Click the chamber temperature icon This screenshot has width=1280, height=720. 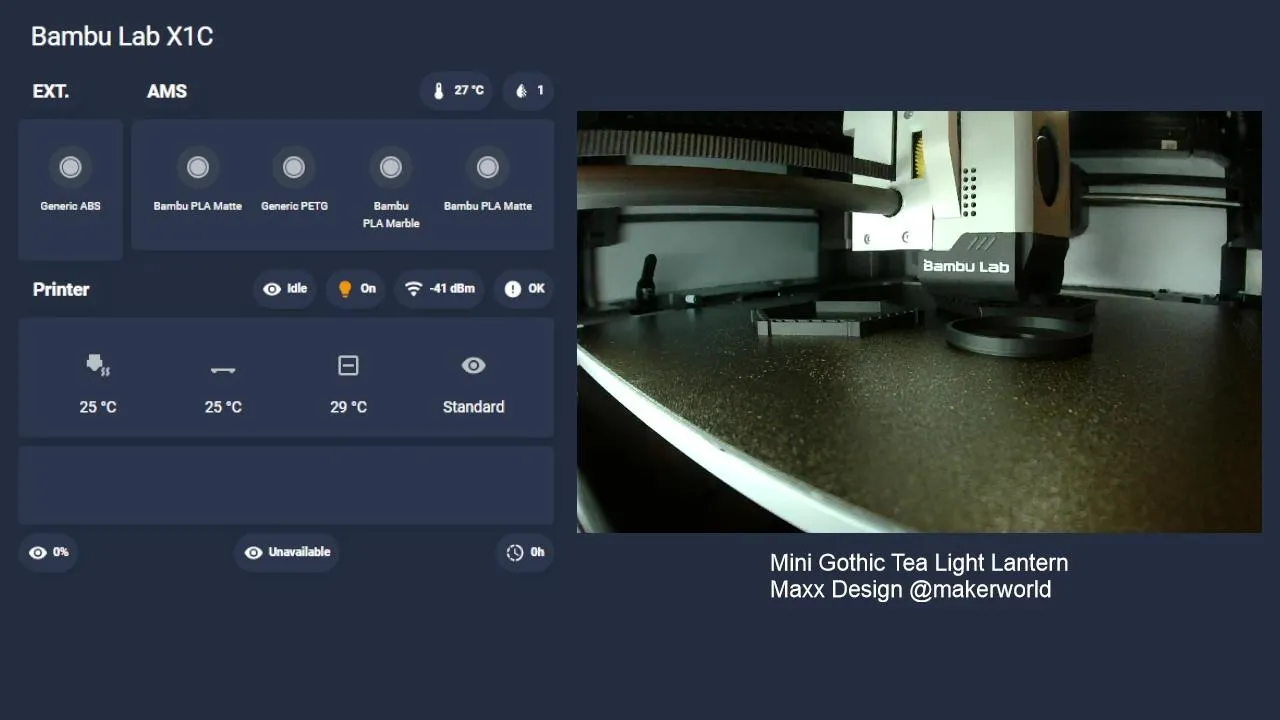348,366
